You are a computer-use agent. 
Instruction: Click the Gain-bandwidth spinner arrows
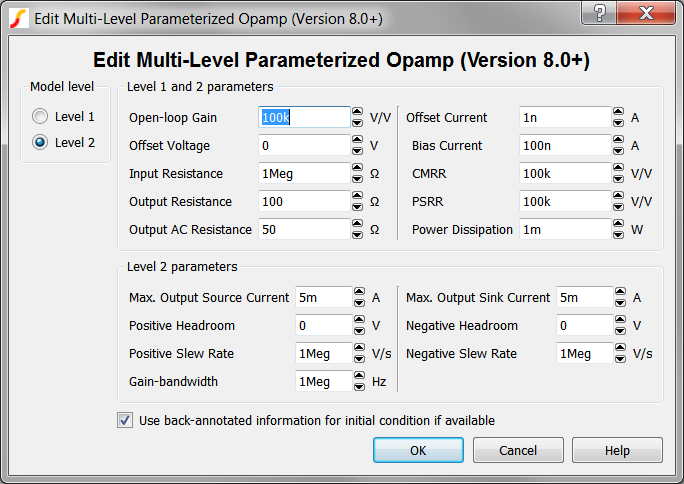pyautogui.click(x=358, y=381)
